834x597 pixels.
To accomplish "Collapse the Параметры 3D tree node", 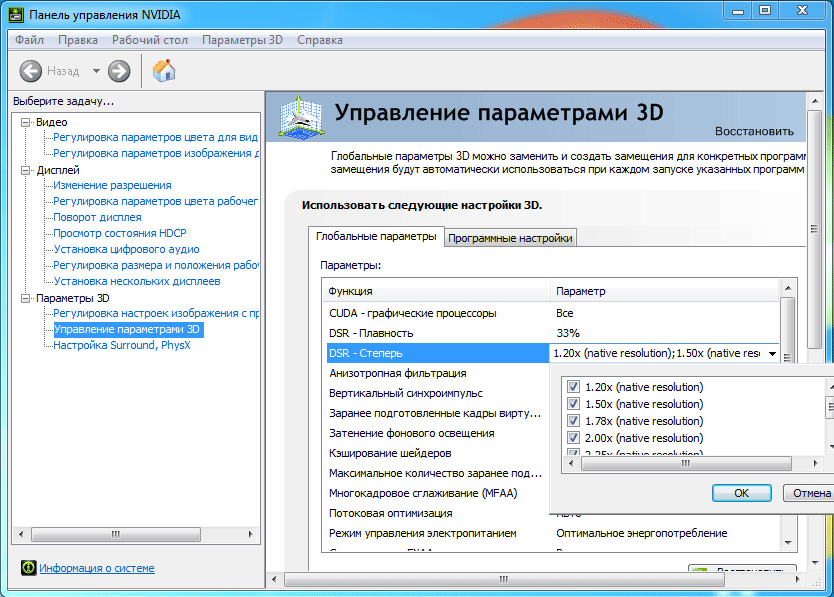I will [x=25, y=298].
